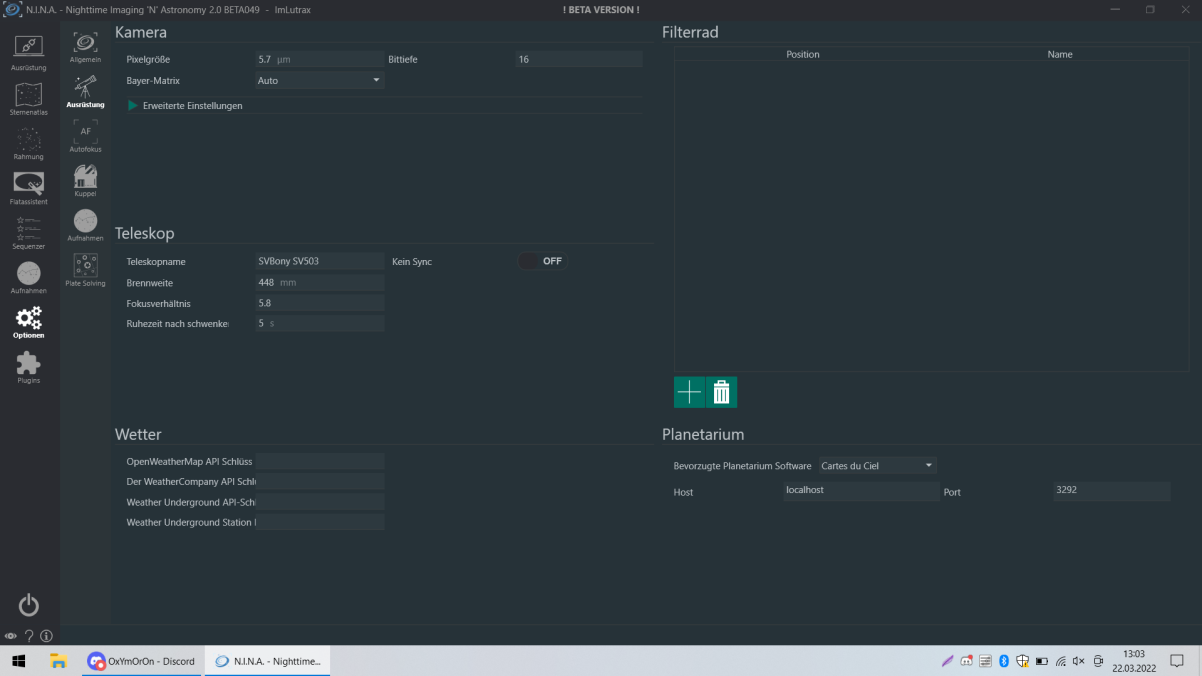Click the Bittiefe input field
The width and height of the screenshot is (1202, 676).
point(579,59)
